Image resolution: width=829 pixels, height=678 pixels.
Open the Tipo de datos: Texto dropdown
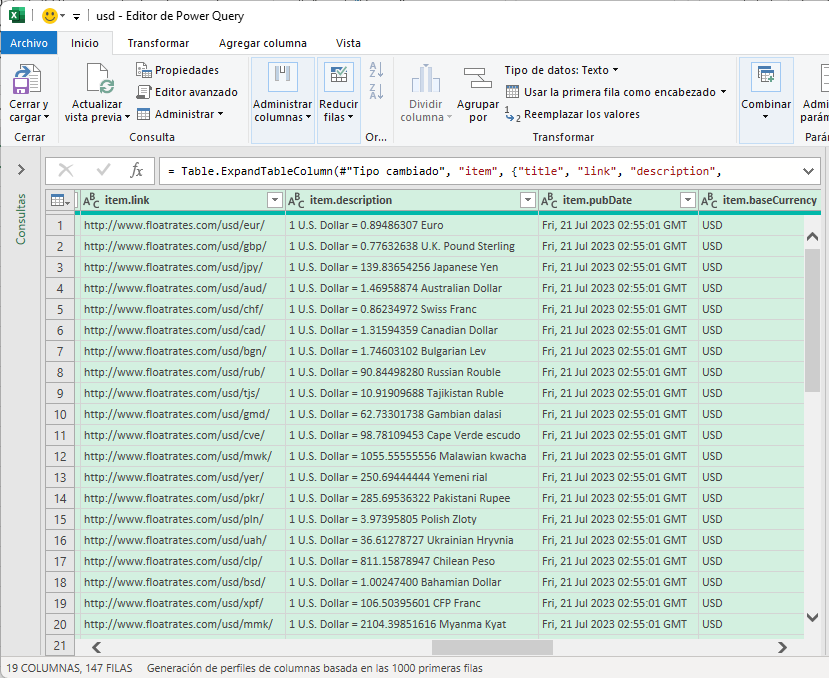coord(561,70)
